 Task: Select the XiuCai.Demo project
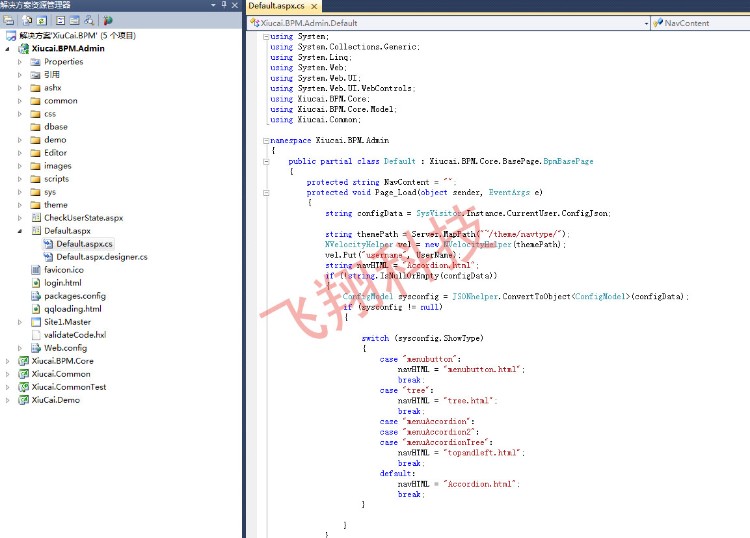[x=55, y=400]
